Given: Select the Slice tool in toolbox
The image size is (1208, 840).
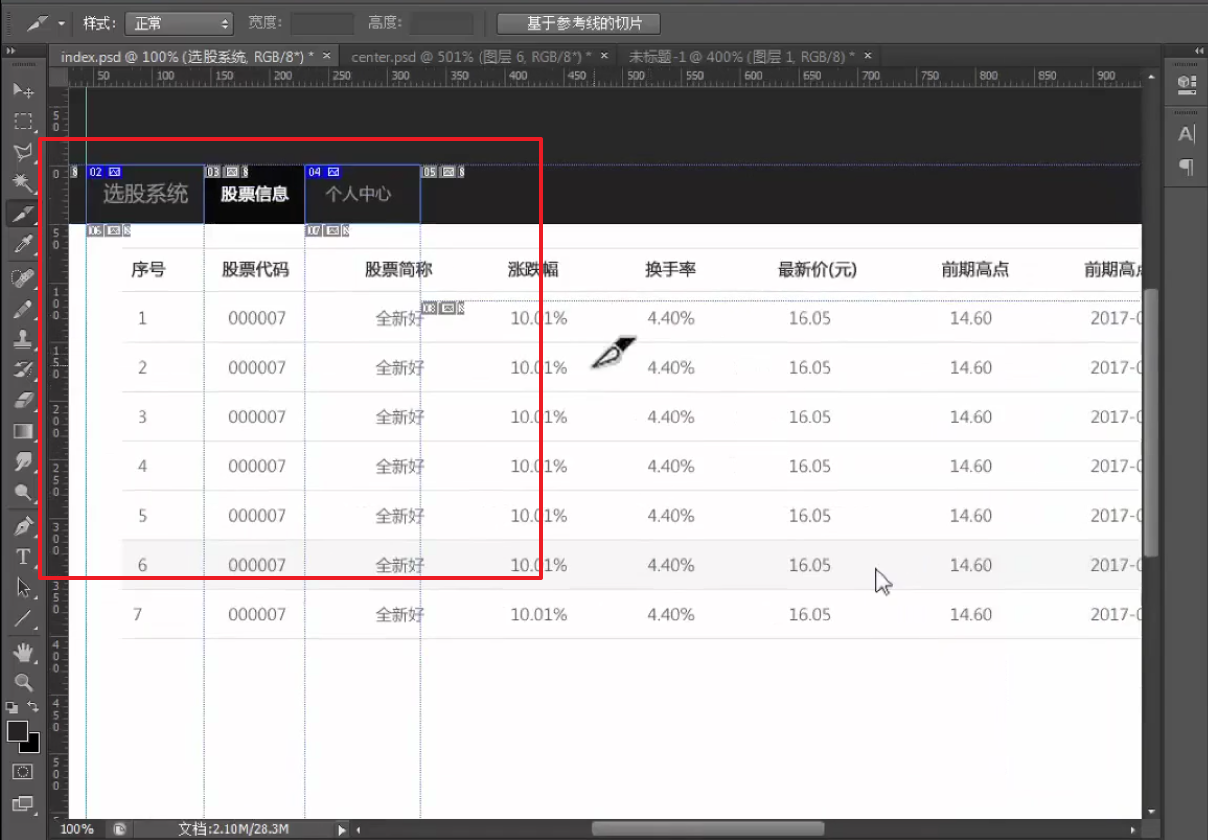Looking at the screenshot, I should 23,213.
